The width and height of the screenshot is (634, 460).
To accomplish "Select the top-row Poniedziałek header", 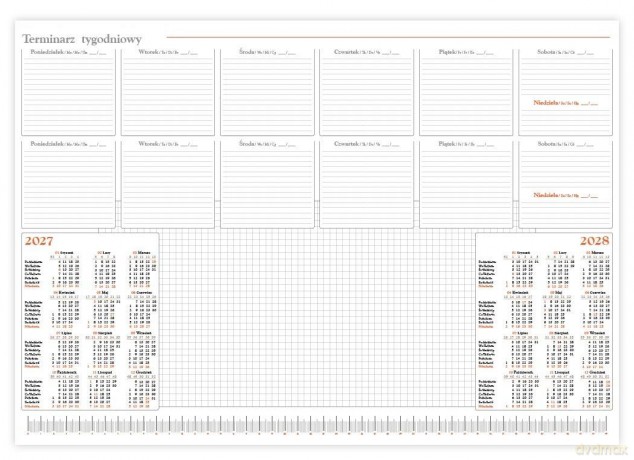I will point(69,52).
